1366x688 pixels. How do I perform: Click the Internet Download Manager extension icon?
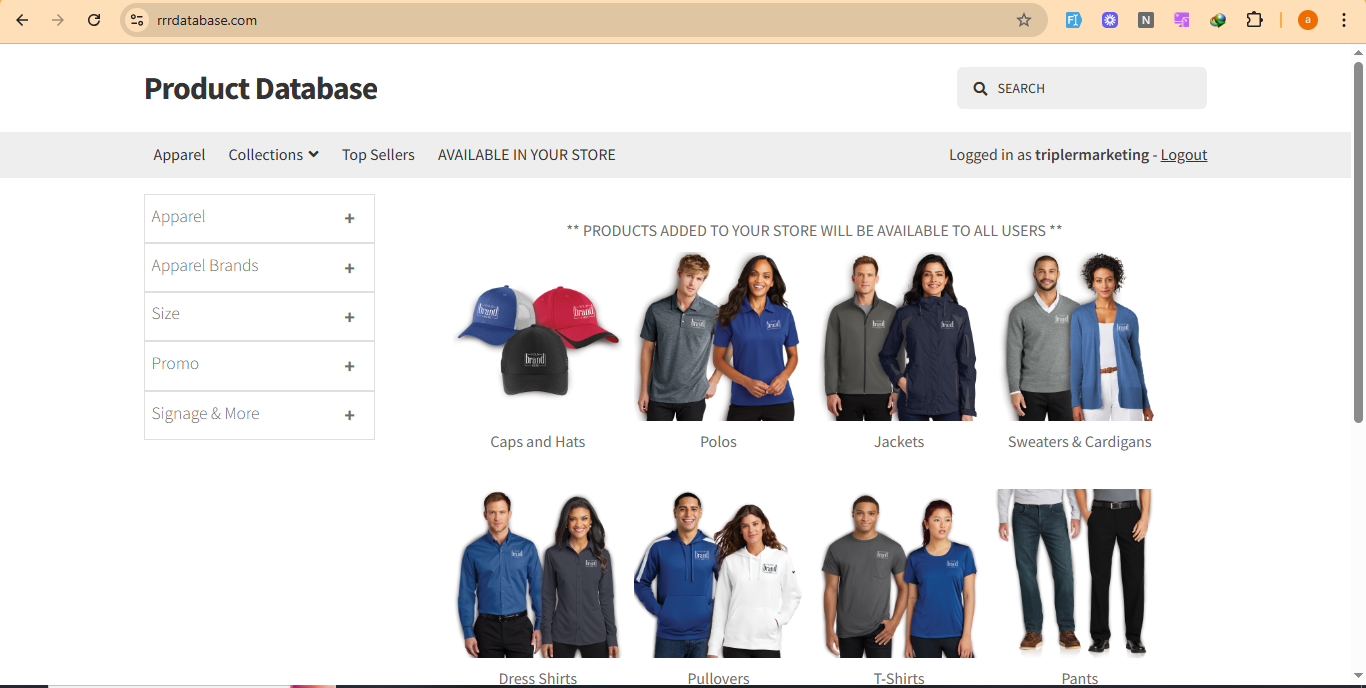point(1218,20)
